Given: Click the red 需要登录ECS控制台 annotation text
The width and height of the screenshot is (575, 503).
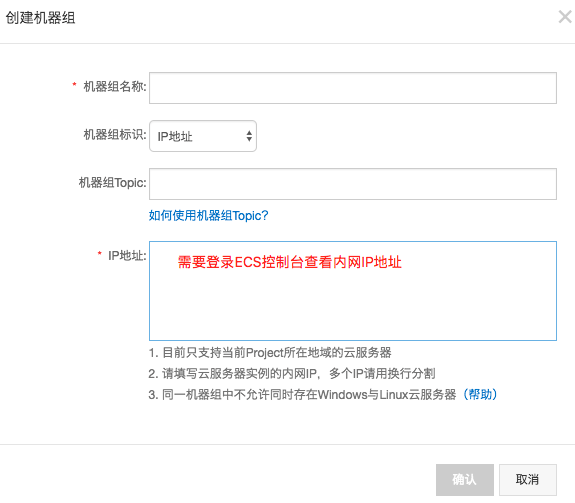Looking at the screenshot, I should tap(290, 262).
